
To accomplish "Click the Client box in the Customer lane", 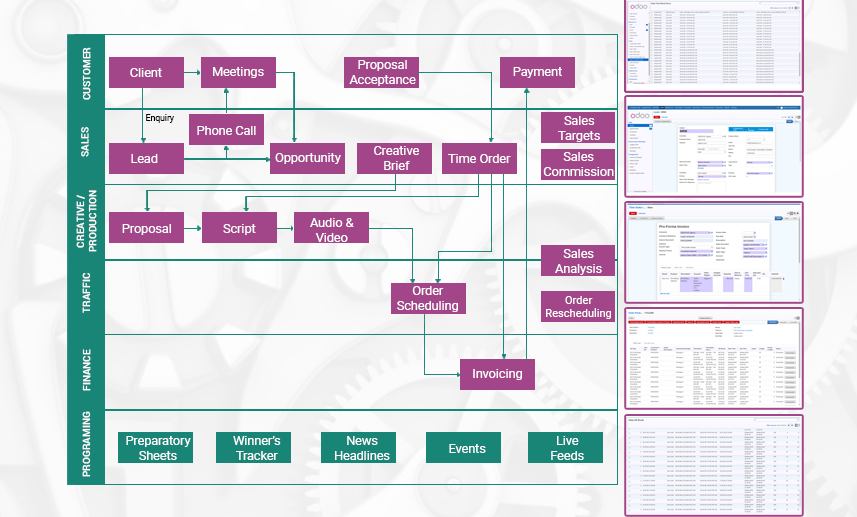I will pyautogui.click(x=146, y=72).
